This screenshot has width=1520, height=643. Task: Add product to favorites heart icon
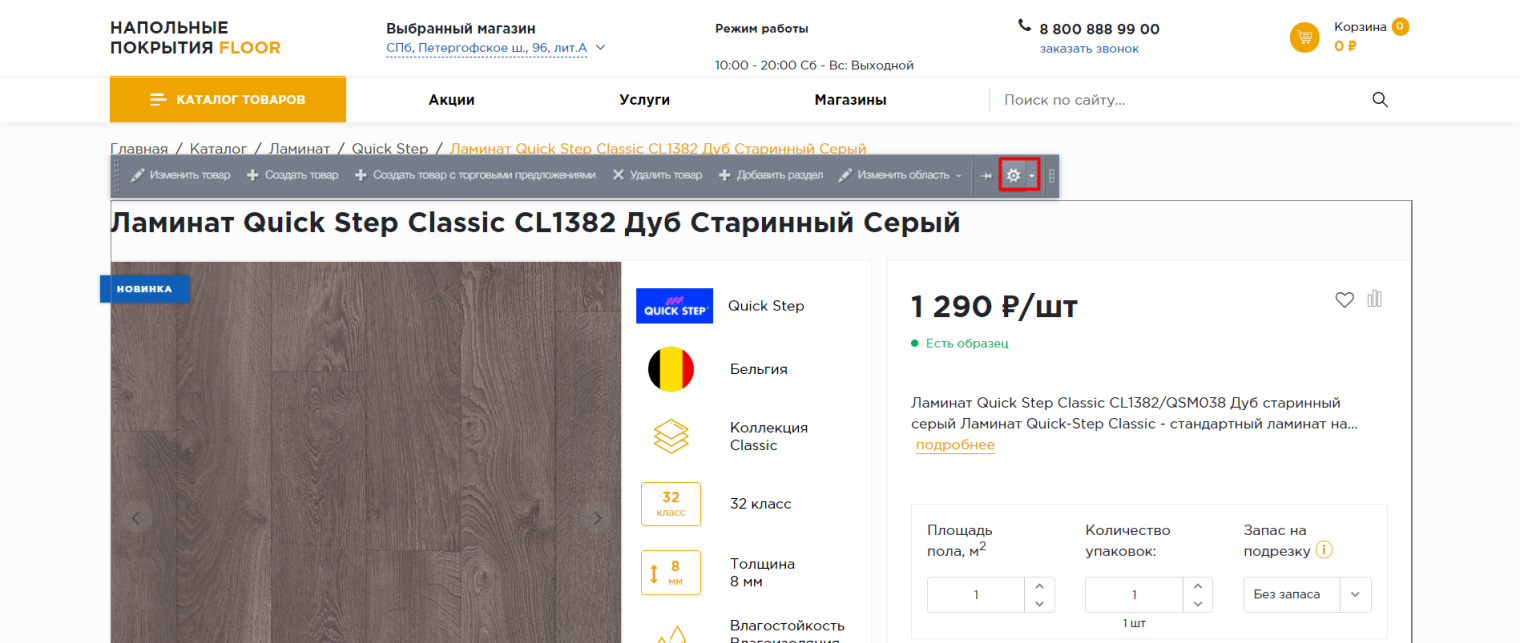point(1344,299)
